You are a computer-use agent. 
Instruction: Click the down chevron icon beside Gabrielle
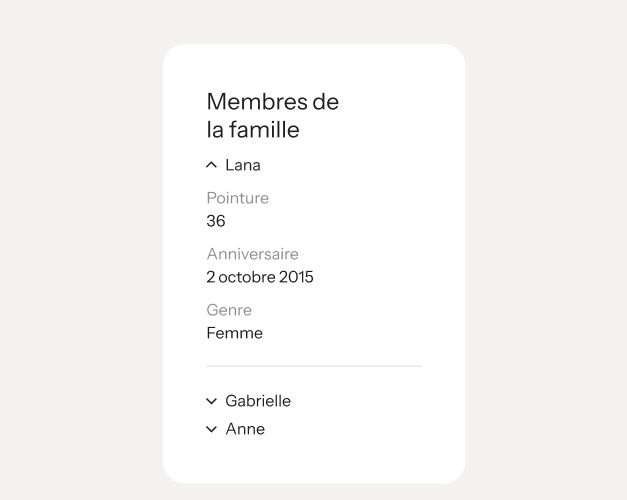click(211, 401)
